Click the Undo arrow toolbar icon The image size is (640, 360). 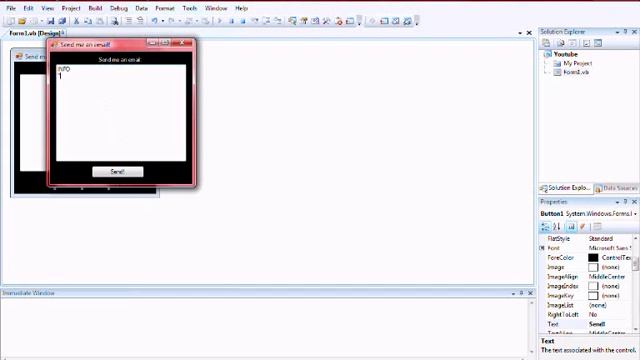pyautogui.click(x=155, y=21)
